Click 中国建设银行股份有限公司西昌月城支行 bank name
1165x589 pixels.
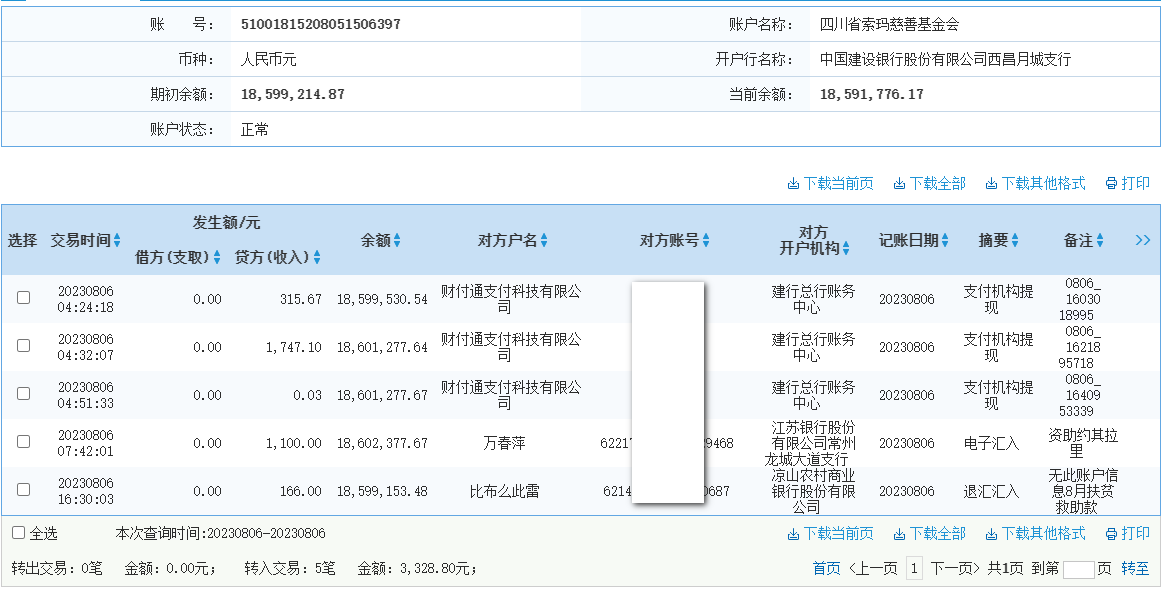[945, 59]
